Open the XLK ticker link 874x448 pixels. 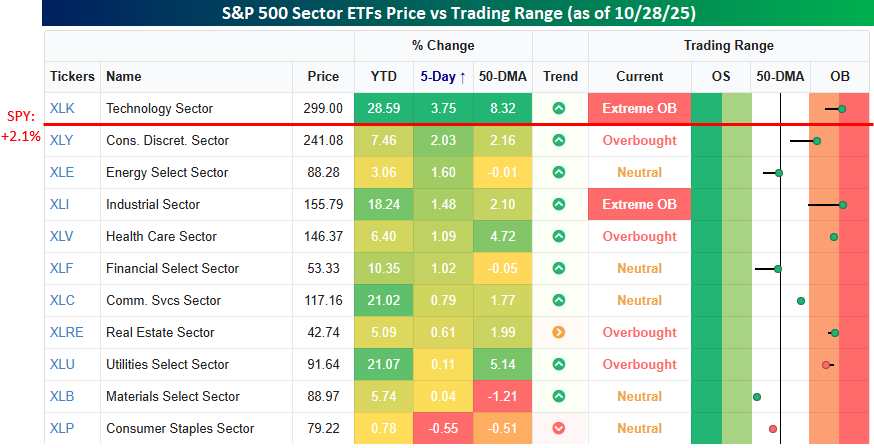coord(62,108)
